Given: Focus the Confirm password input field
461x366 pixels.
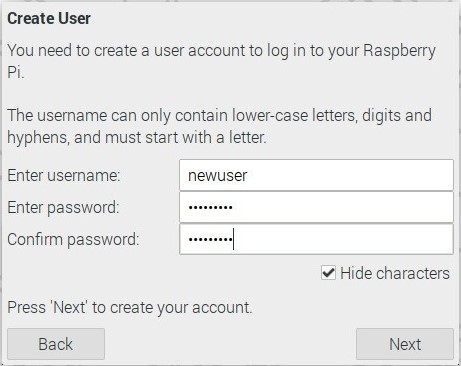Looking at the screenshot, I should (x=316, y=239).
